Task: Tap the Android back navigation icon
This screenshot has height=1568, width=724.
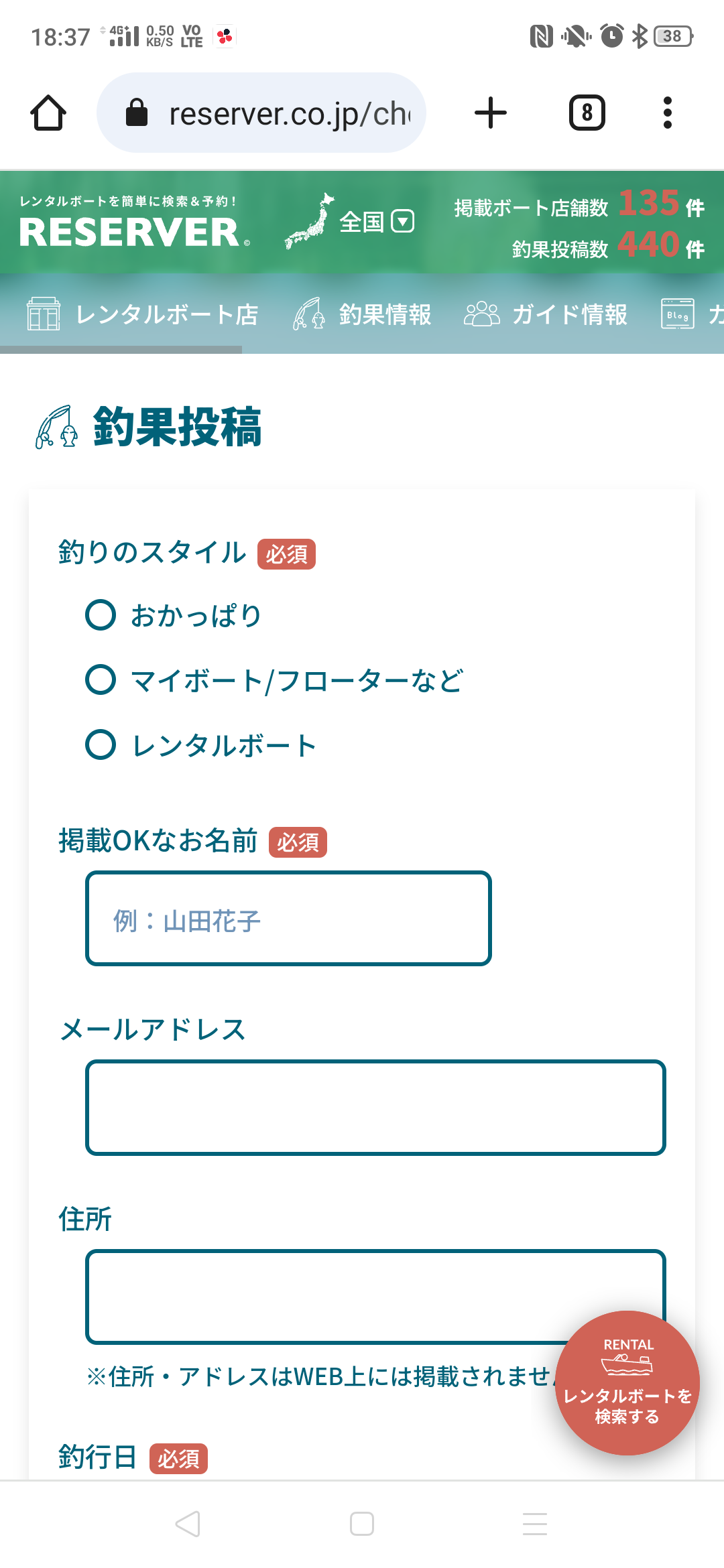Action: coord(188,1524)
